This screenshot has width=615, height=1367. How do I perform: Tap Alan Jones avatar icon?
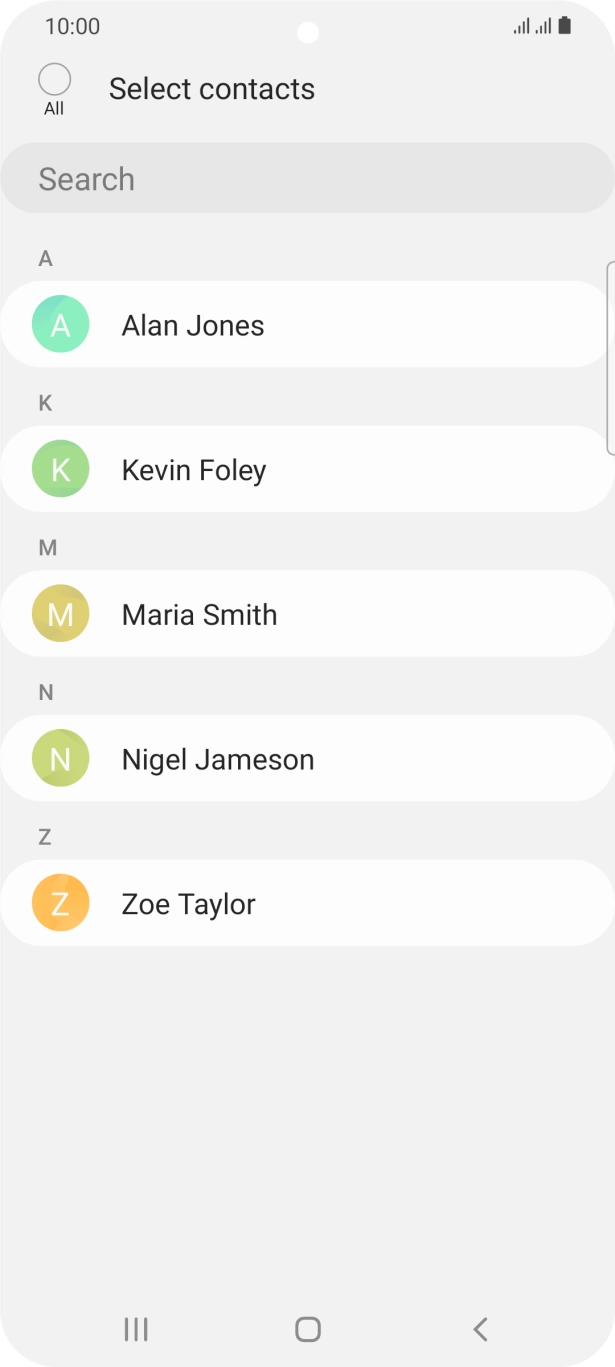tap(61, 324)
